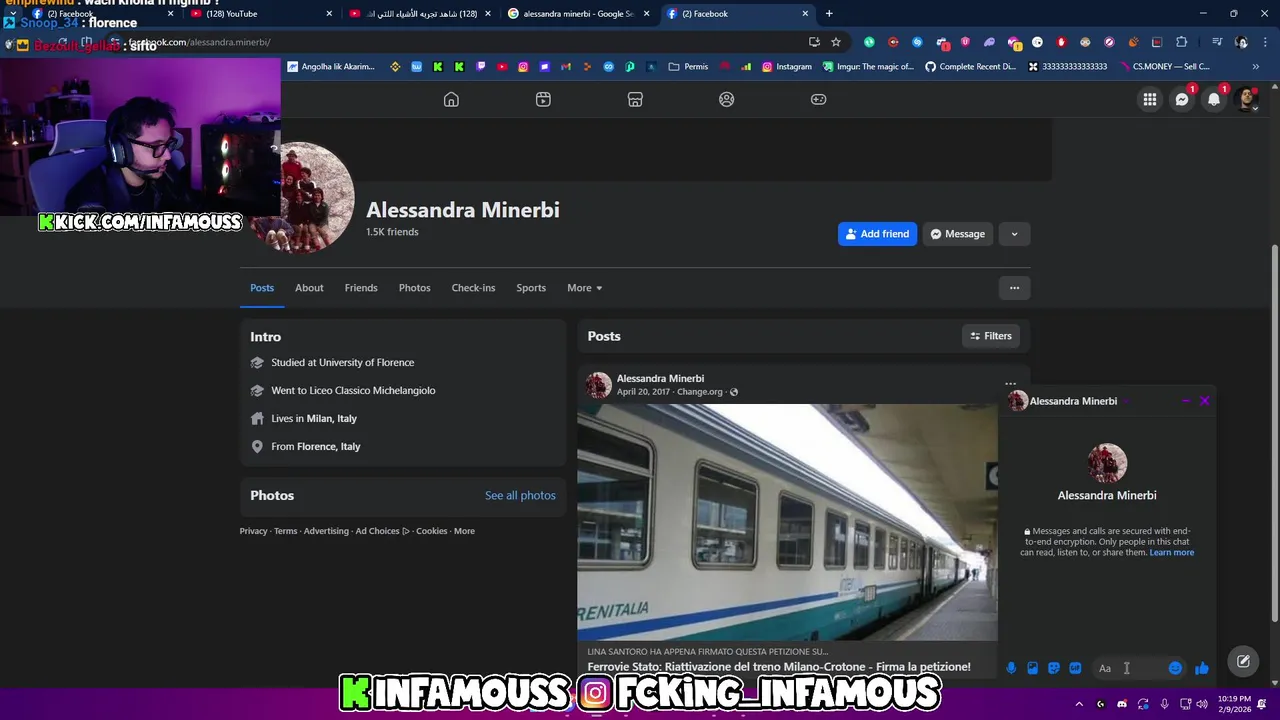Open the Privacy footer link
The height and width of the screenshot is (720, 1280).
(x=253, y=531)
